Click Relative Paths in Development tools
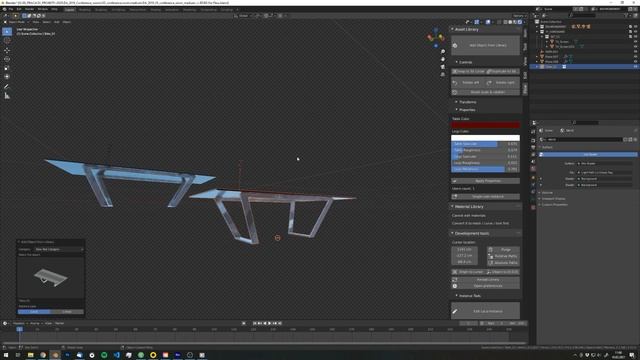Image resolution: width=640 pixels, height=360 pixels. tap(503, 256)
